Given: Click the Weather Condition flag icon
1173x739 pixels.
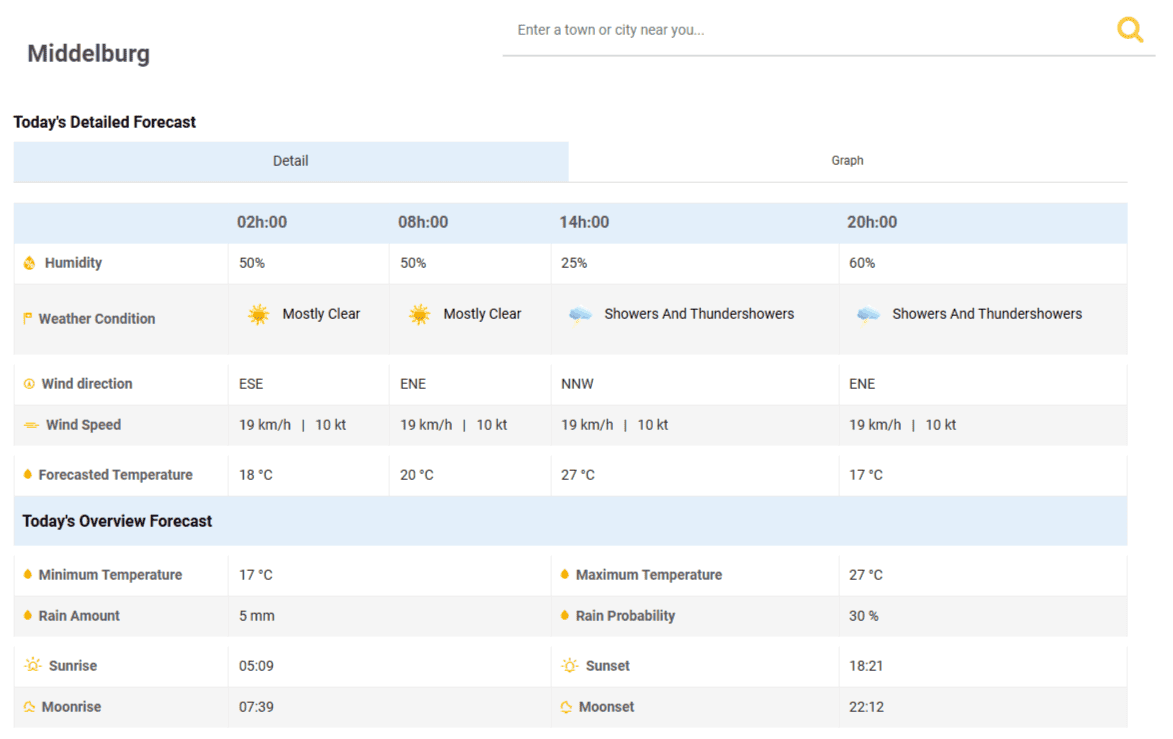Looking at the screenshot, I should 28,319.
